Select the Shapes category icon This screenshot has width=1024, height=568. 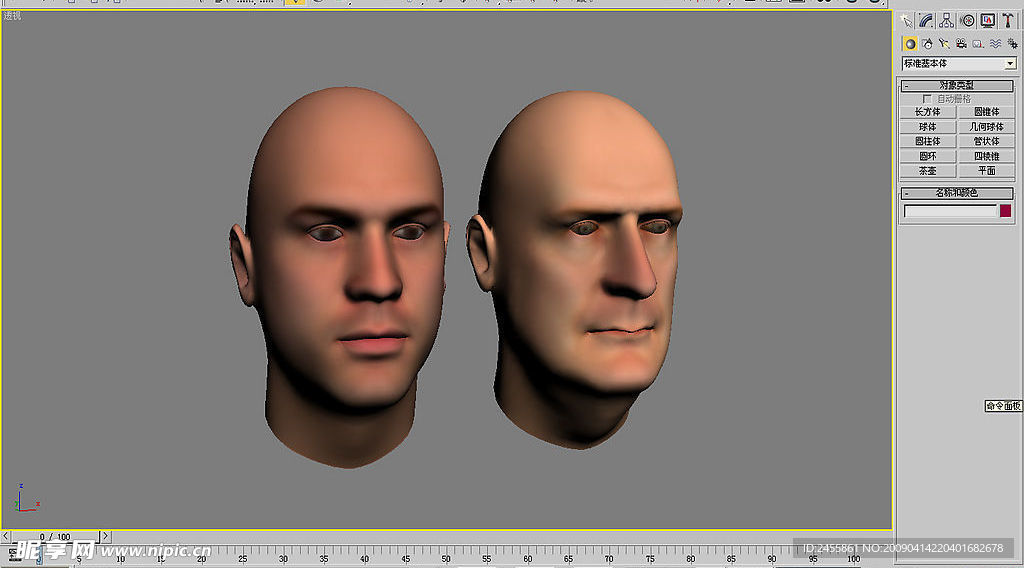[927, 44]
